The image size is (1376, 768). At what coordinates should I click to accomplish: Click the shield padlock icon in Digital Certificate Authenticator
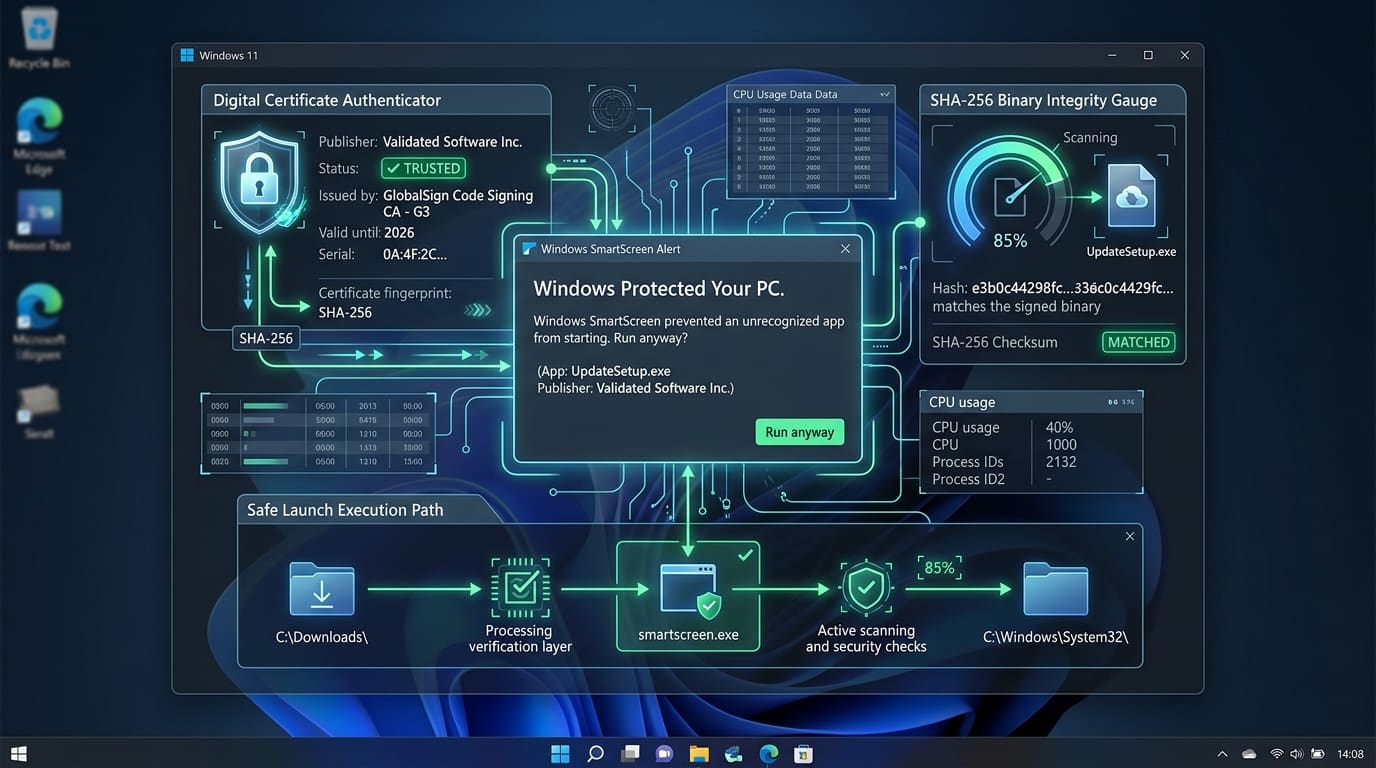pos(259,182)
